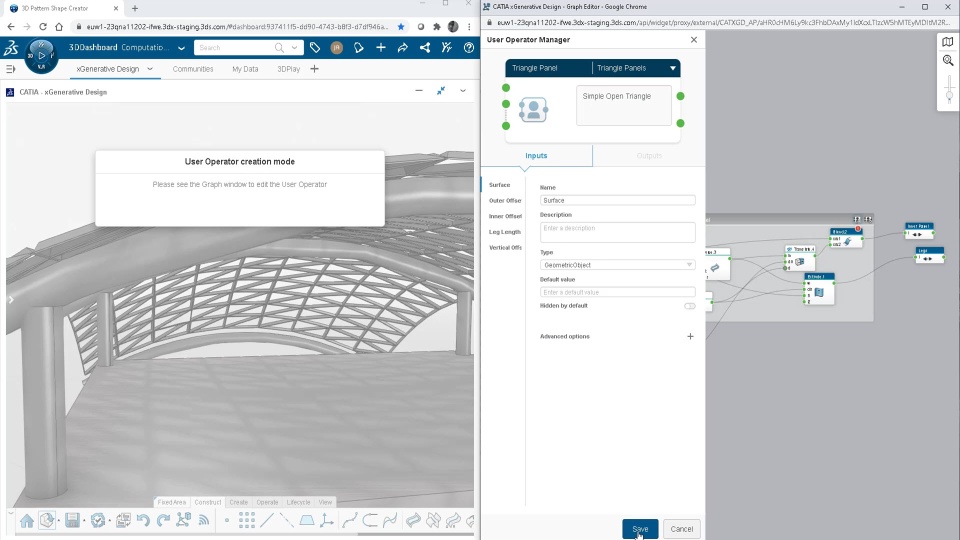Expand Triangle Panels dropdown arrow
The width and height of the screenshot is (960, 540).
pos(672,68)
